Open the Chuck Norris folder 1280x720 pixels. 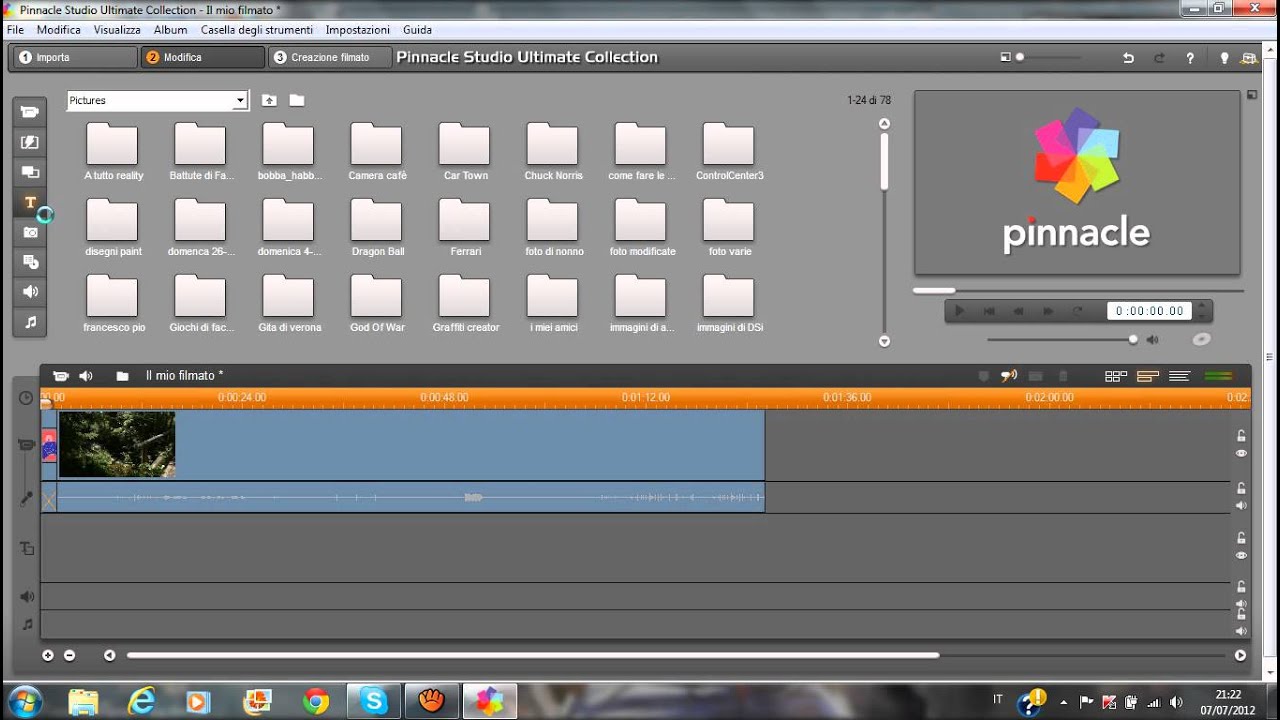(552, 152)
